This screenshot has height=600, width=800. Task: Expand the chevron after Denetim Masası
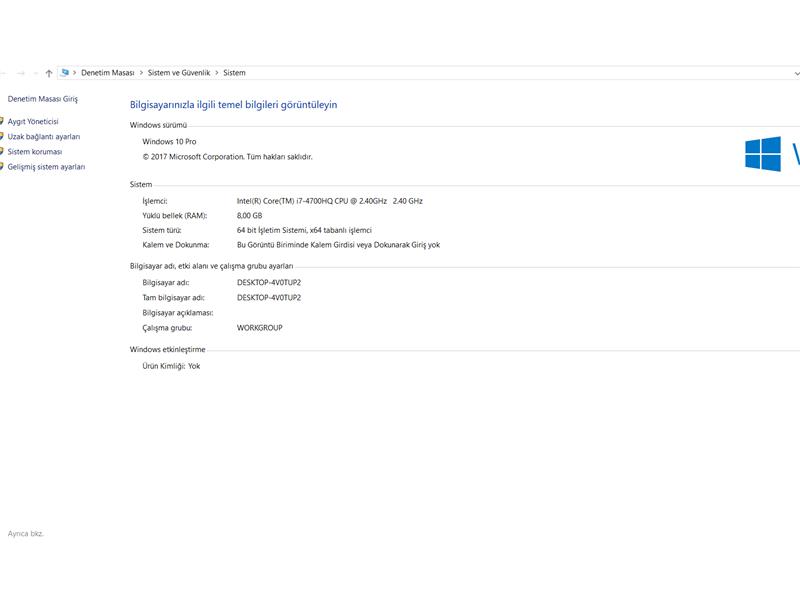coord(141,73)
